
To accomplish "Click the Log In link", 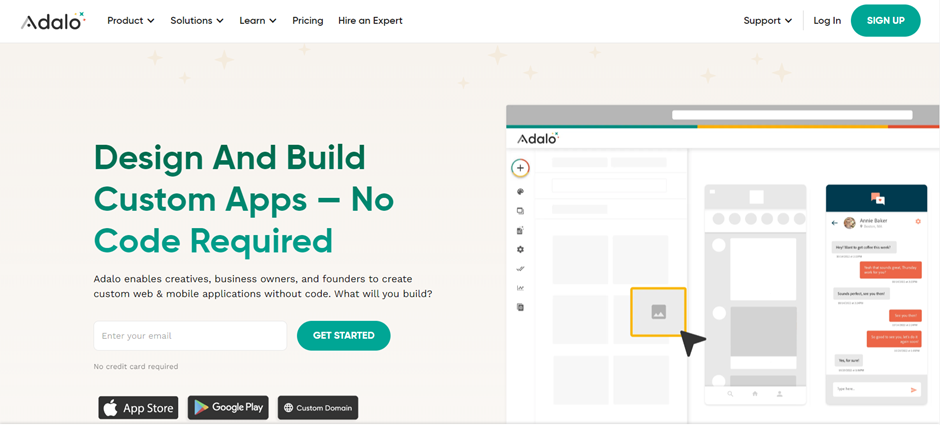I will [827, 20].
